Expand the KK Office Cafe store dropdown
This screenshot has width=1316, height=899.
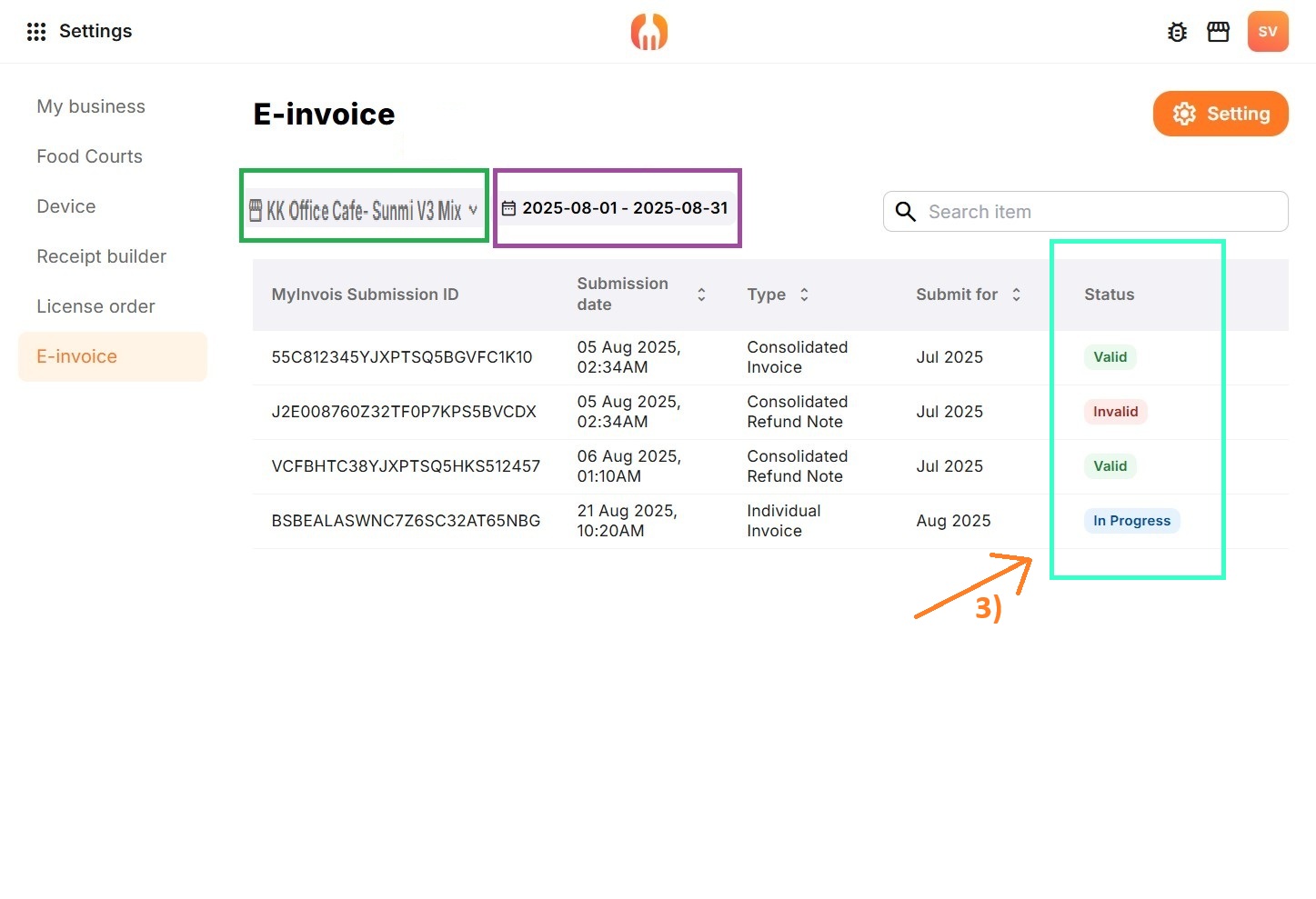tap(364, 210)
